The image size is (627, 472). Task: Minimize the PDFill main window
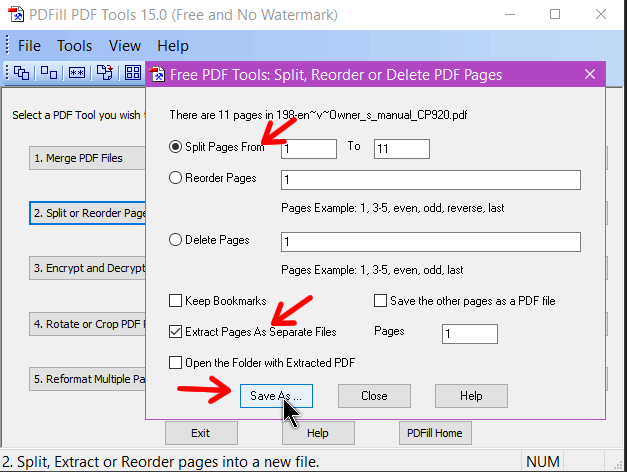tap(510, 14)
